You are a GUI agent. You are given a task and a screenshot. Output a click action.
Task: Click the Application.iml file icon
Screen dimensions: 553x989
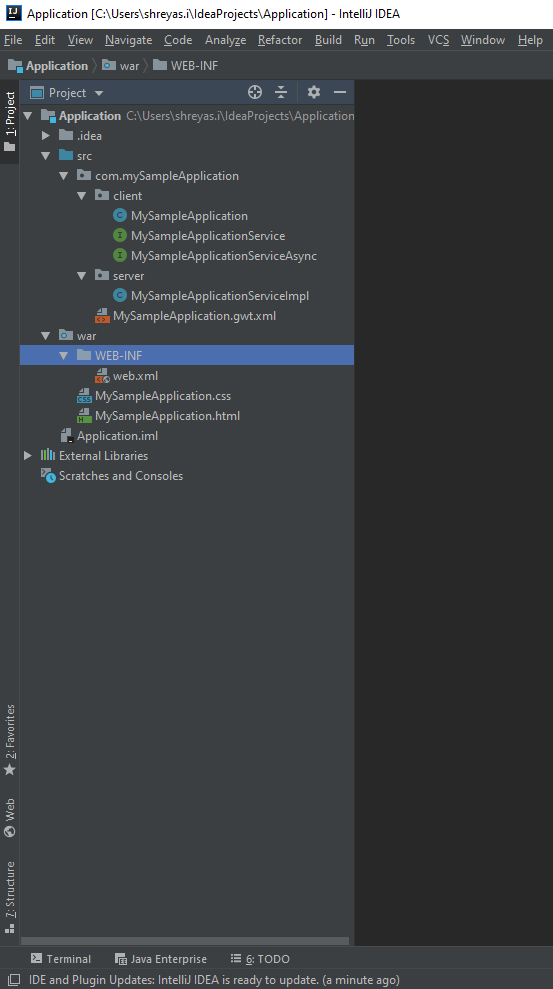(66, 436)
